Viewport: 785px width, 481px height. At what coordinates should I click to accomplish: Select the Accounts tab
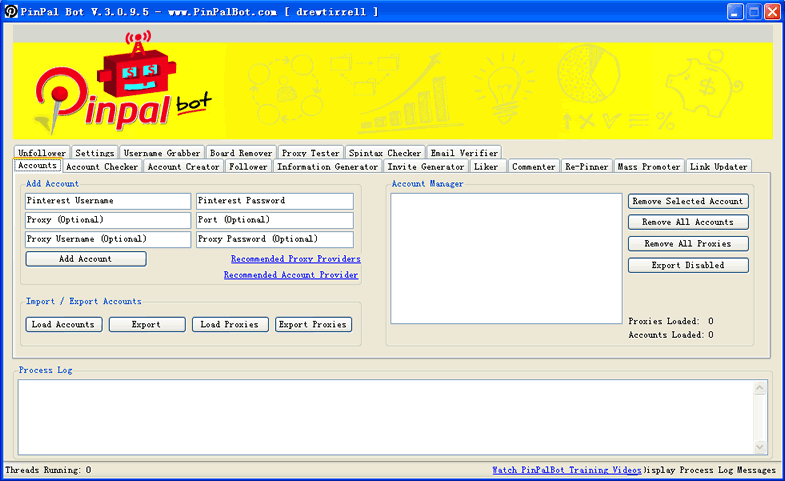pyautogui.click(x=38, y=166)
